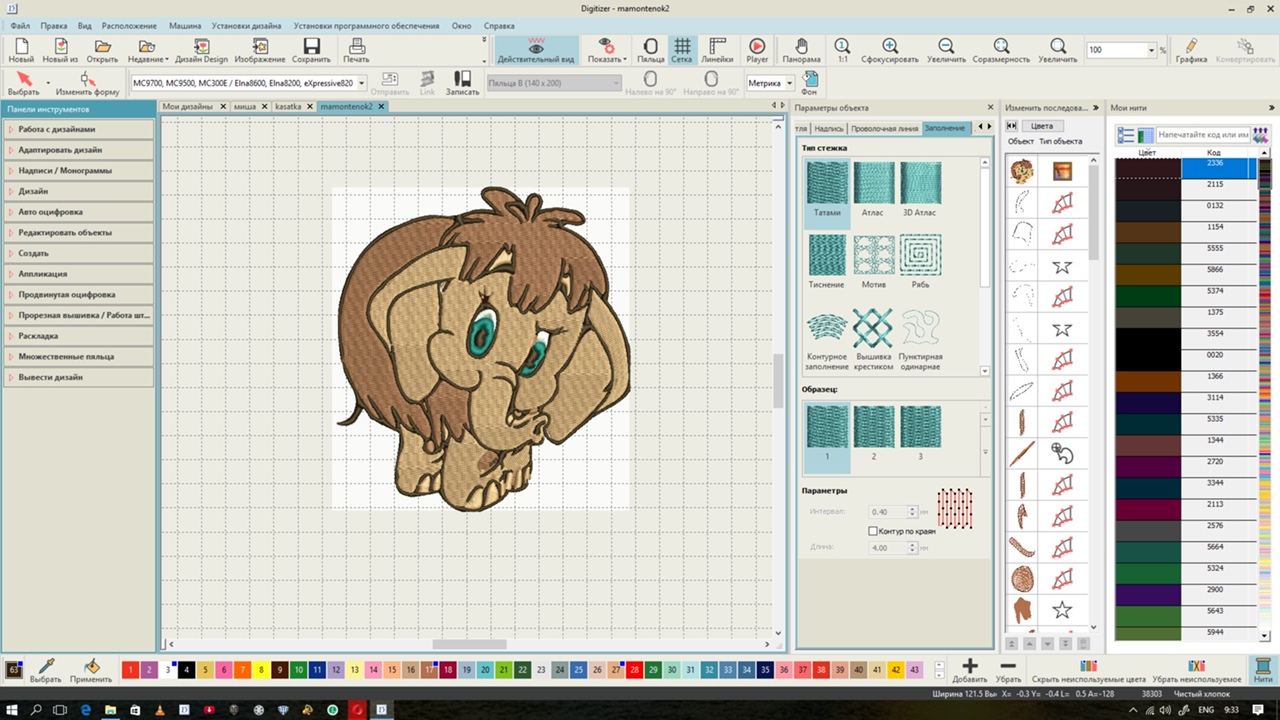Toggle Действительный вид view mode
The image size is (1280, 720).
pos(536,50)
